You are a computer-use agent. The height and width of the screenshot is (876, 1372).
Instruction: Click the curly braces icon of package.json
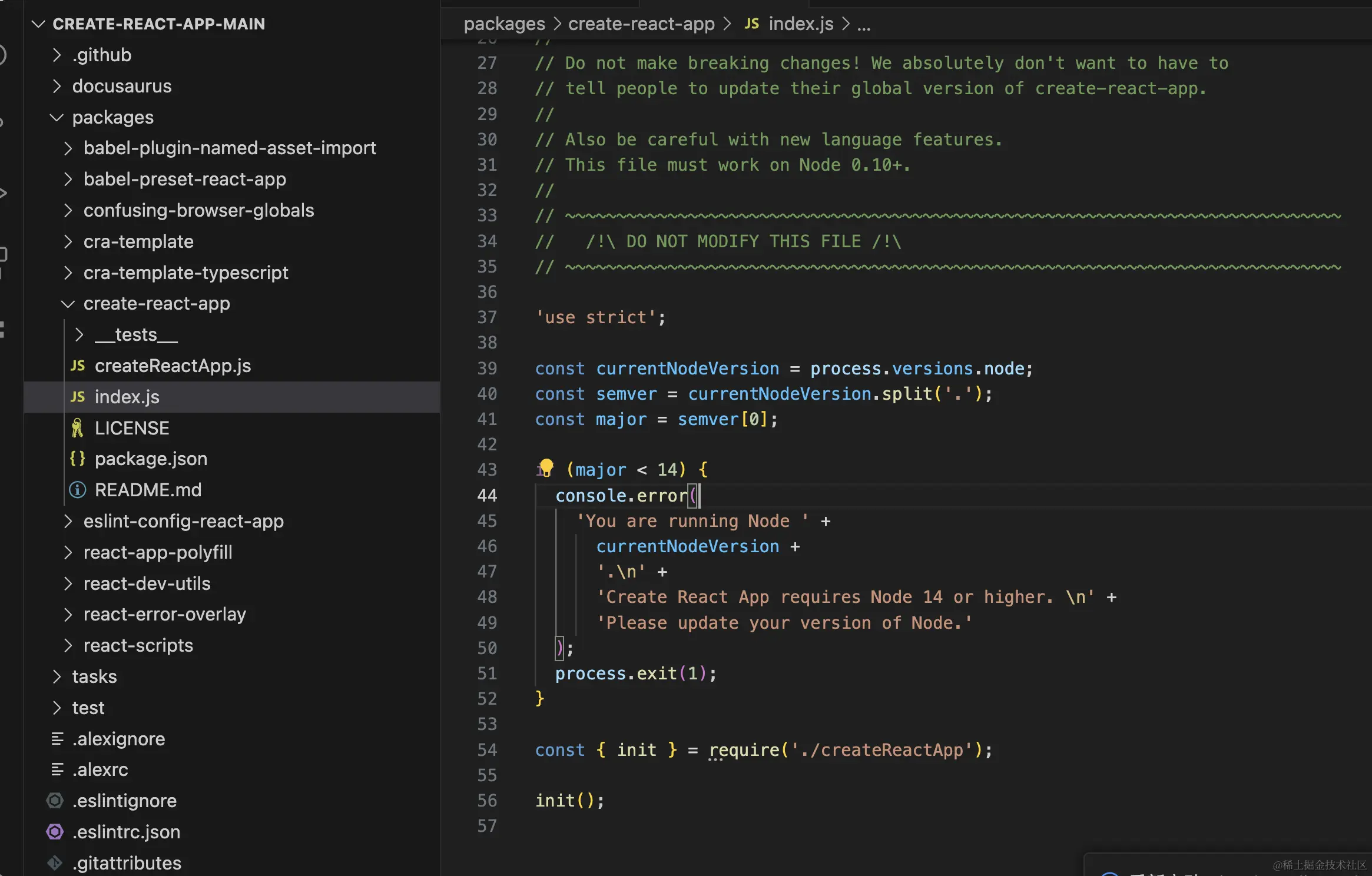click(x=77, y=459)
